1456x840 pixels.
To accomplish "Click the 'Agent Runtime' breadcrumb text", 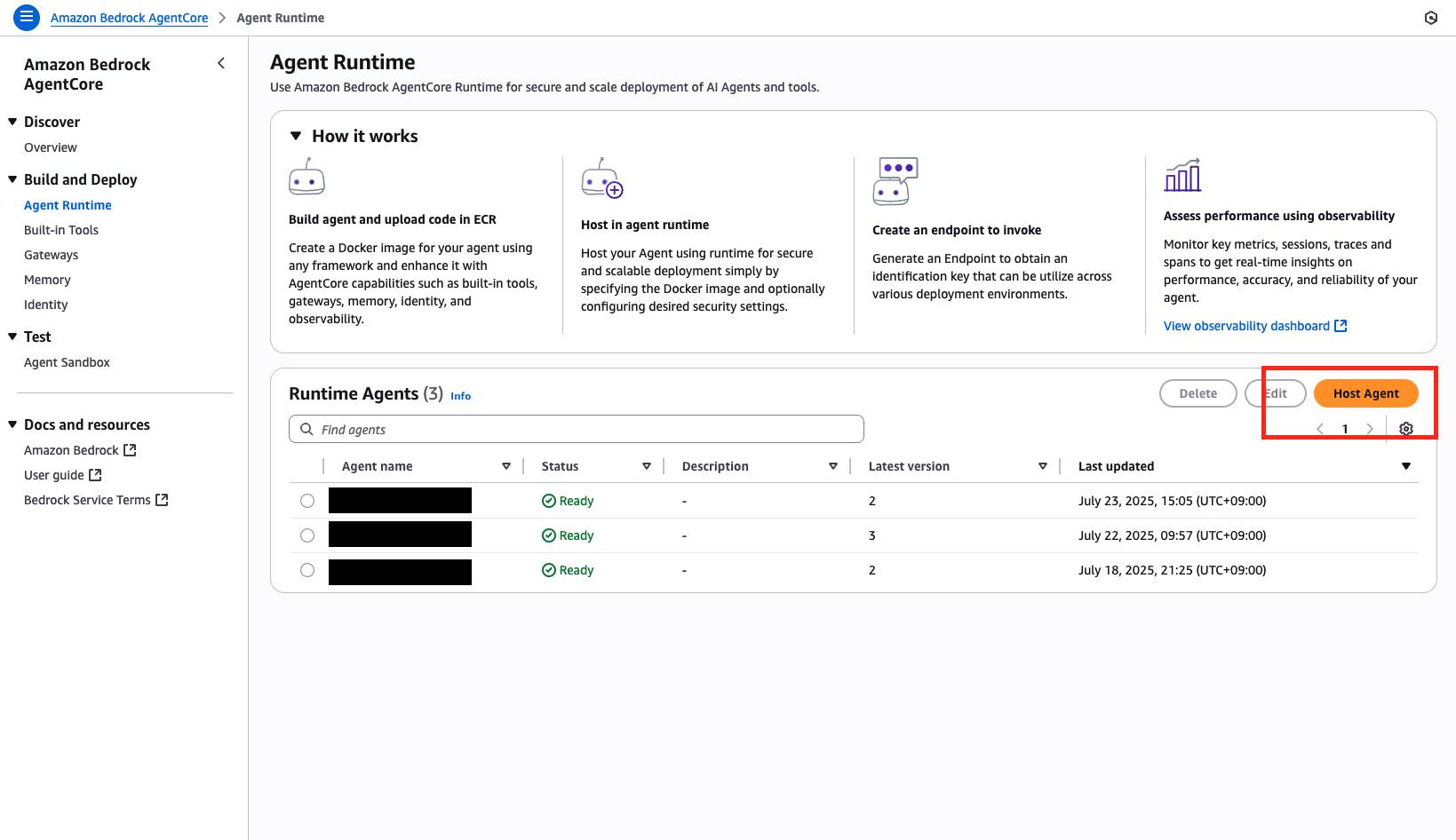I will [x=280, y=18].
